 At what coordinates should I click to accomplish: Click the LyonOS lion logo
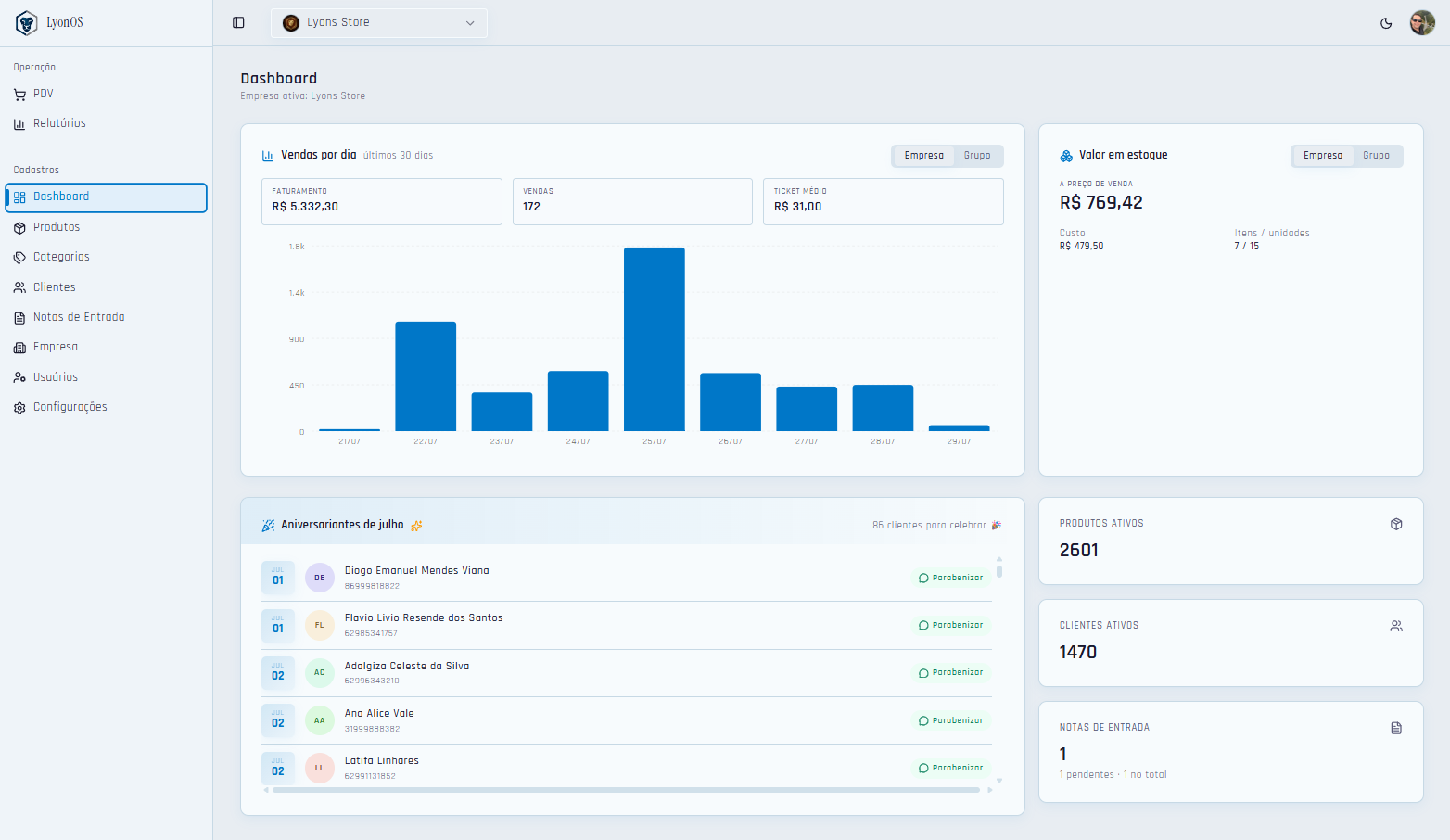(x=26, y=22)
